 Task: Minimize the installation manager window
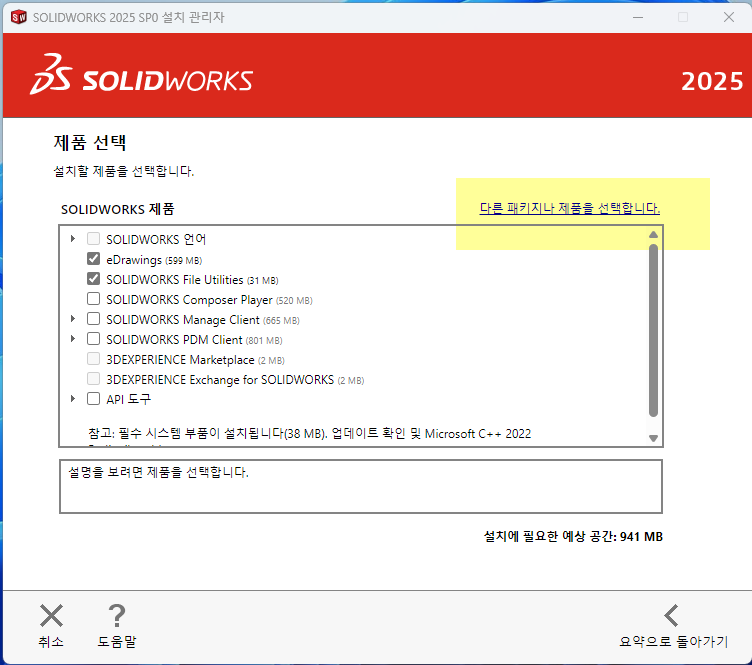pyautogui.click(x=638, y=17)
